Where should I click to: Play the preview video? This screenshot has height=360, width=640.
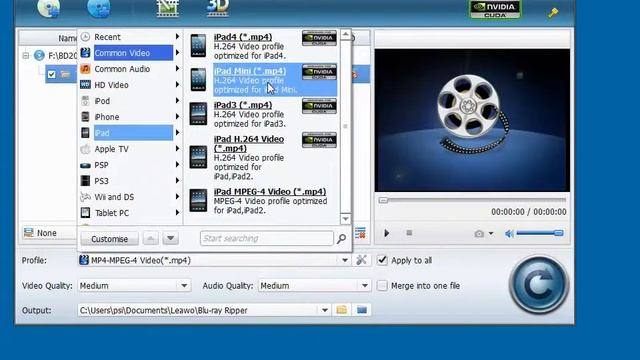pyautogui.click(x=387, y=233)
